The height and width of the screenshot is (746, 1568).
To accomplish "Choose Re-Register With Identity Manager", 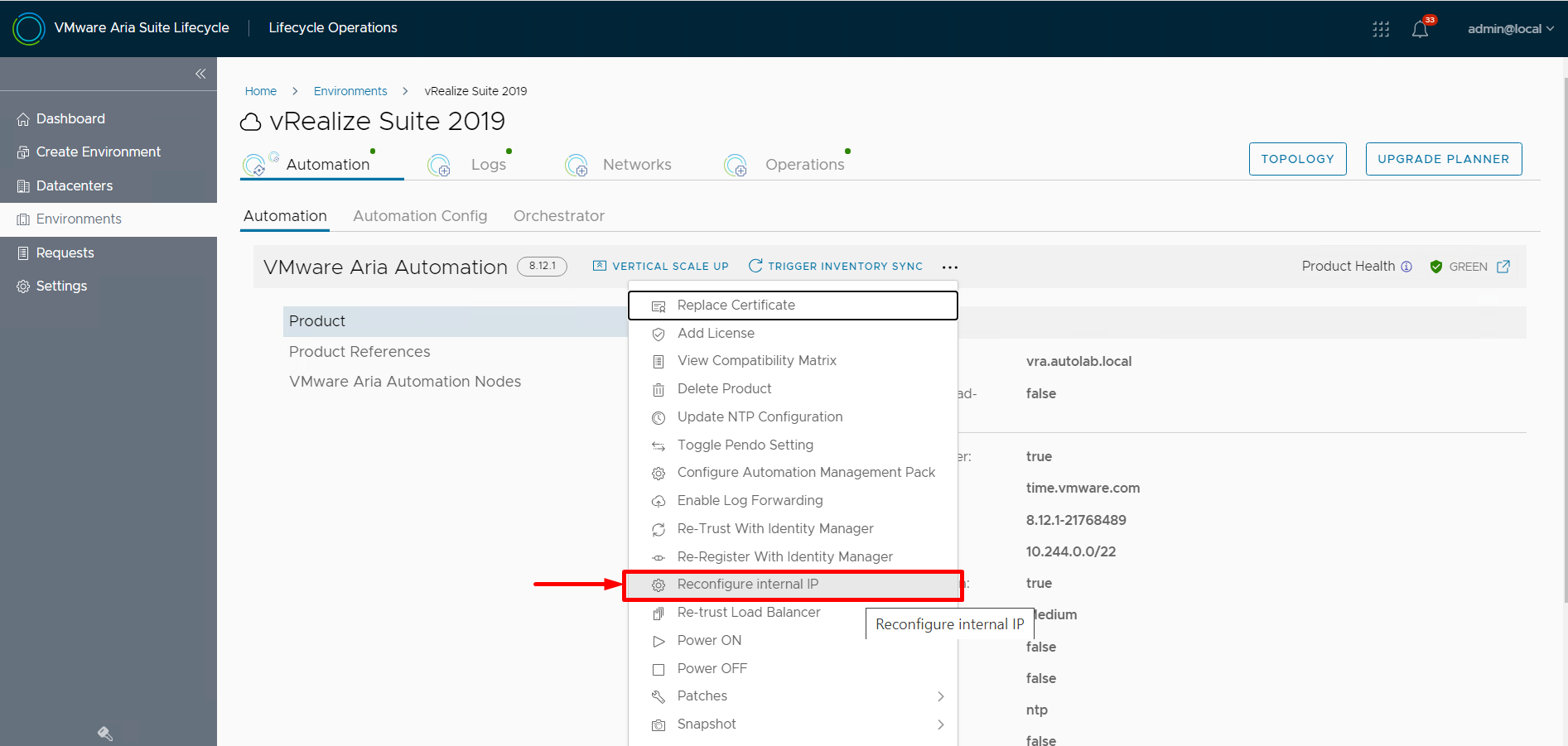I will coord(794,557).
